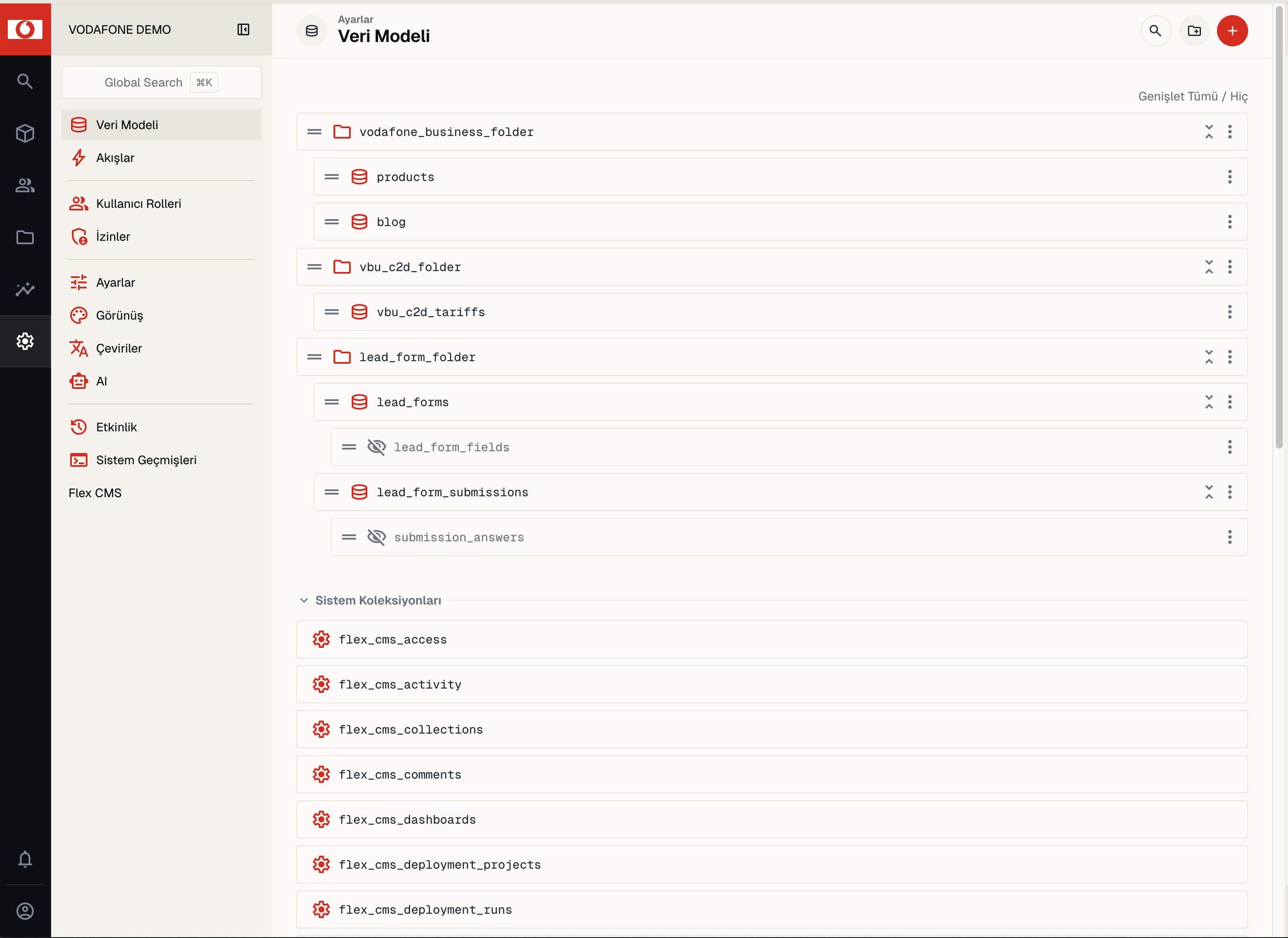Click the Global Search field
The height and width of the screenshot is (938, 1288).
coord(161,82)
